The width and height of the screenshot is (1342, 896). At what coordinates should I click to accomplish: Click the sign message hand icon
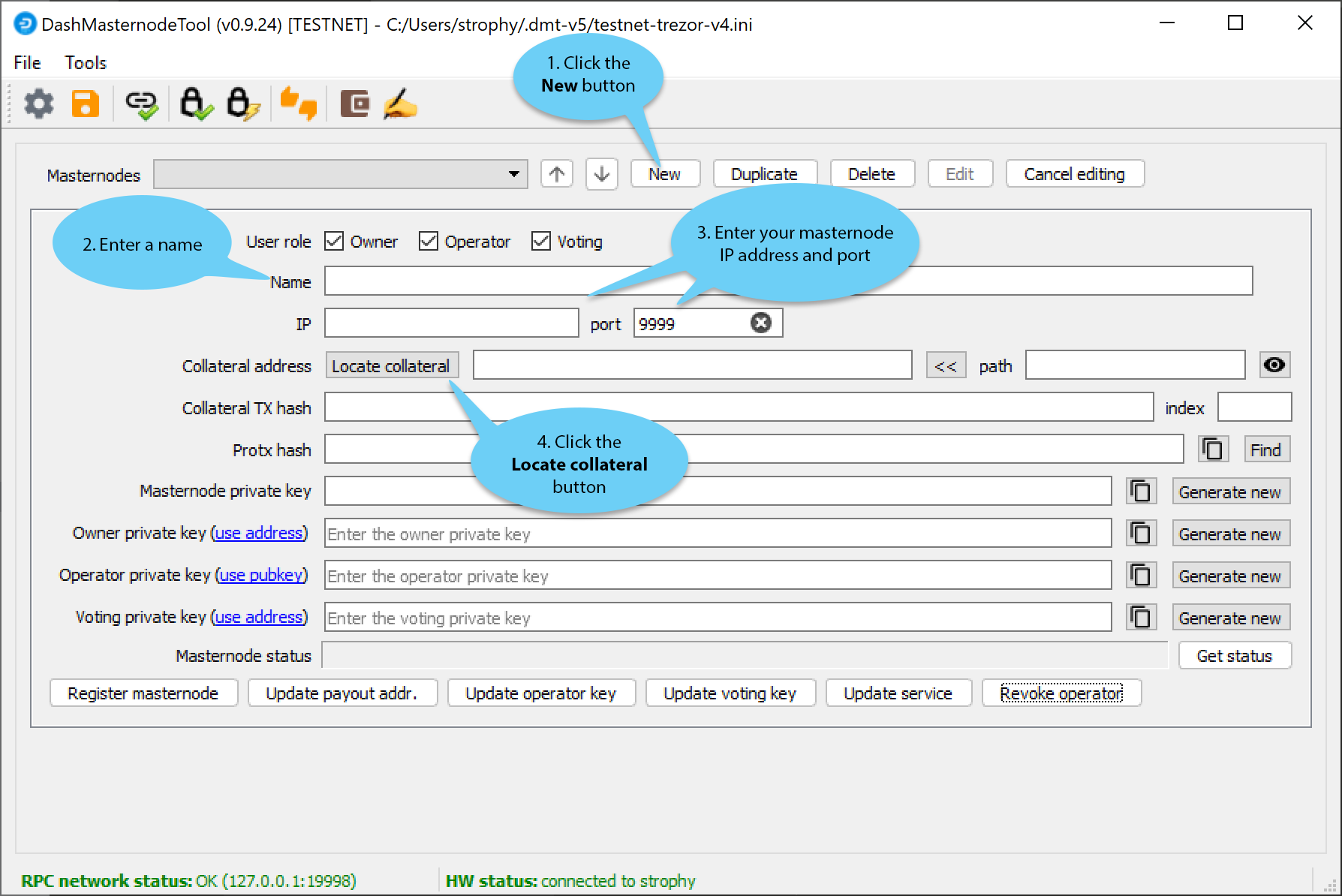[400, 104]
